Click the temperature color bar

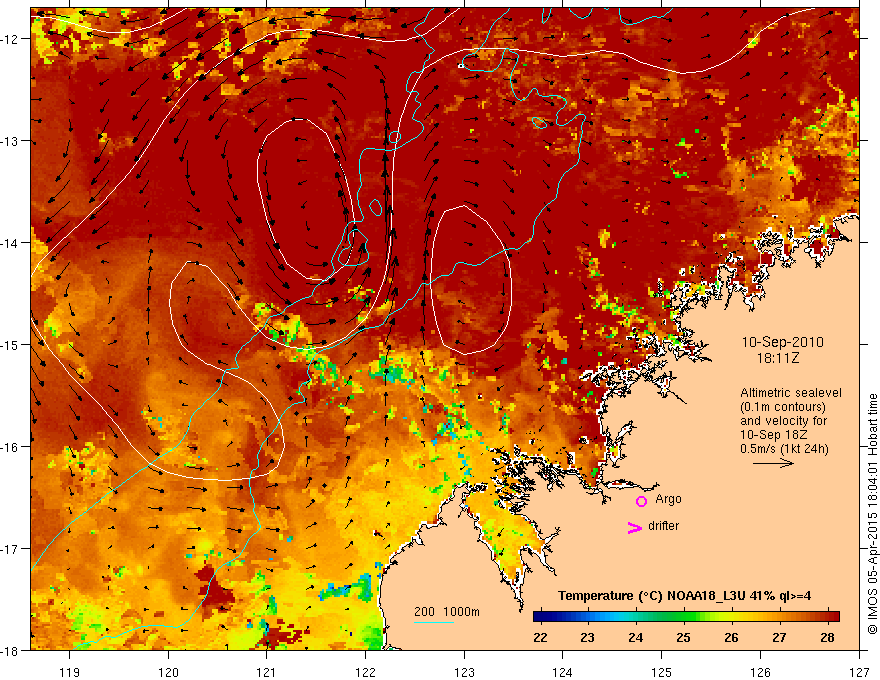686,617
